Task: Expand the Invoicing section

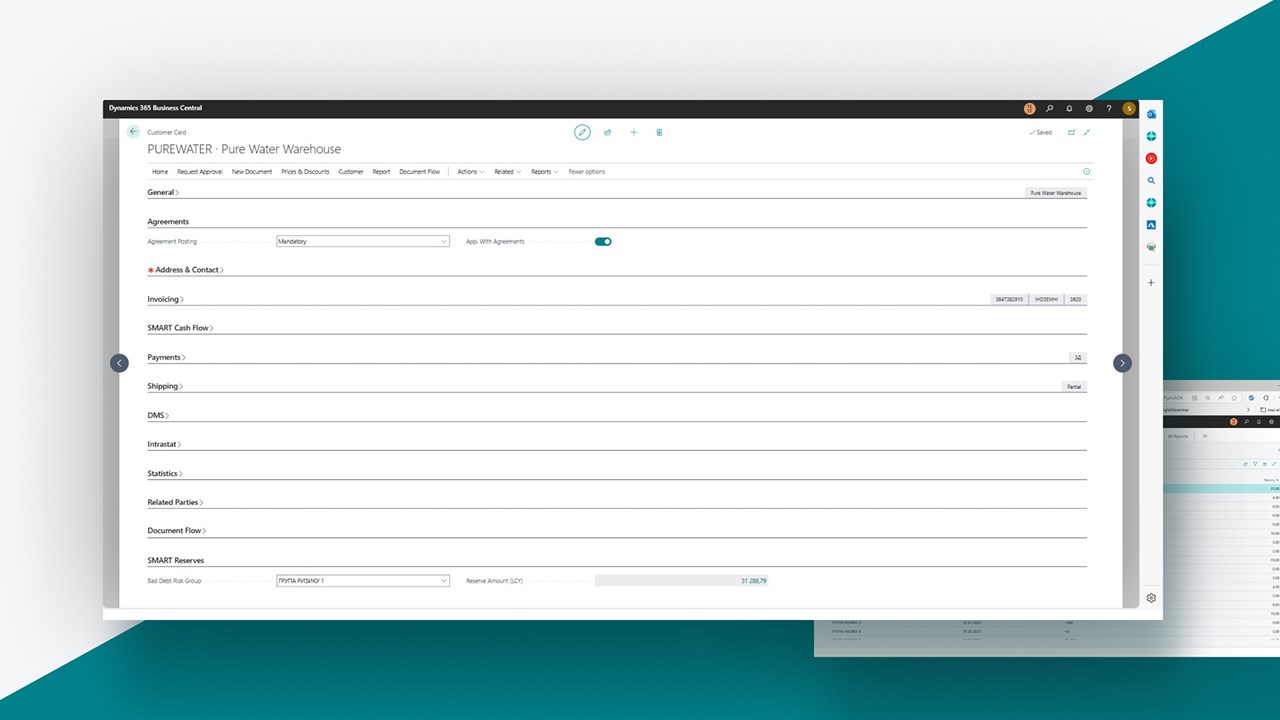Action: pos(166,299)
